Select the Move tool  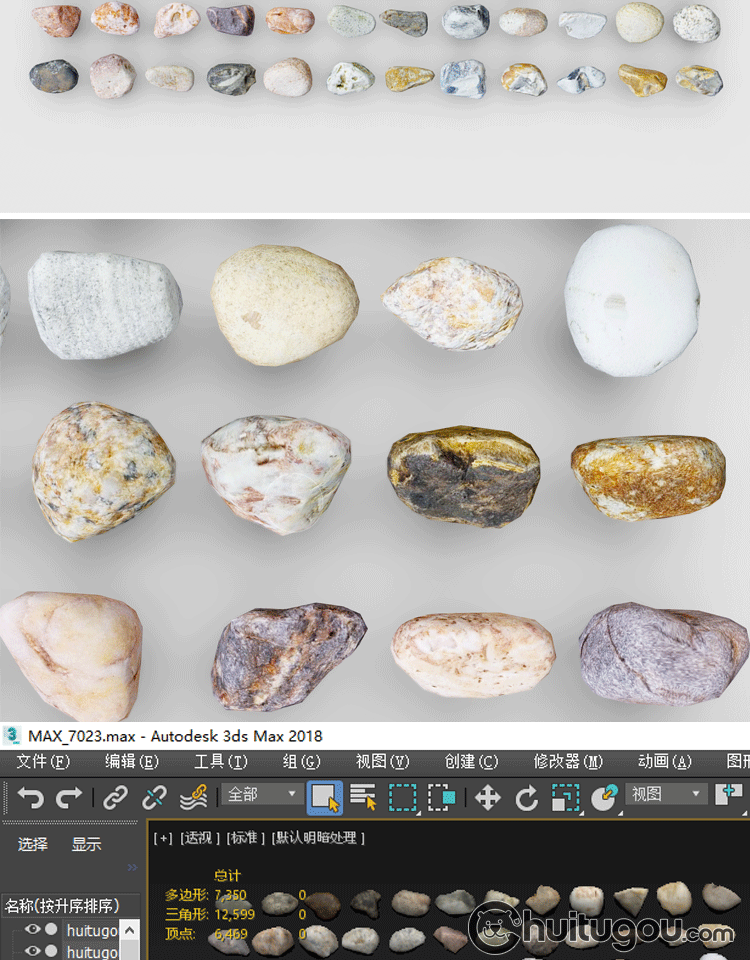pos(488,797)
